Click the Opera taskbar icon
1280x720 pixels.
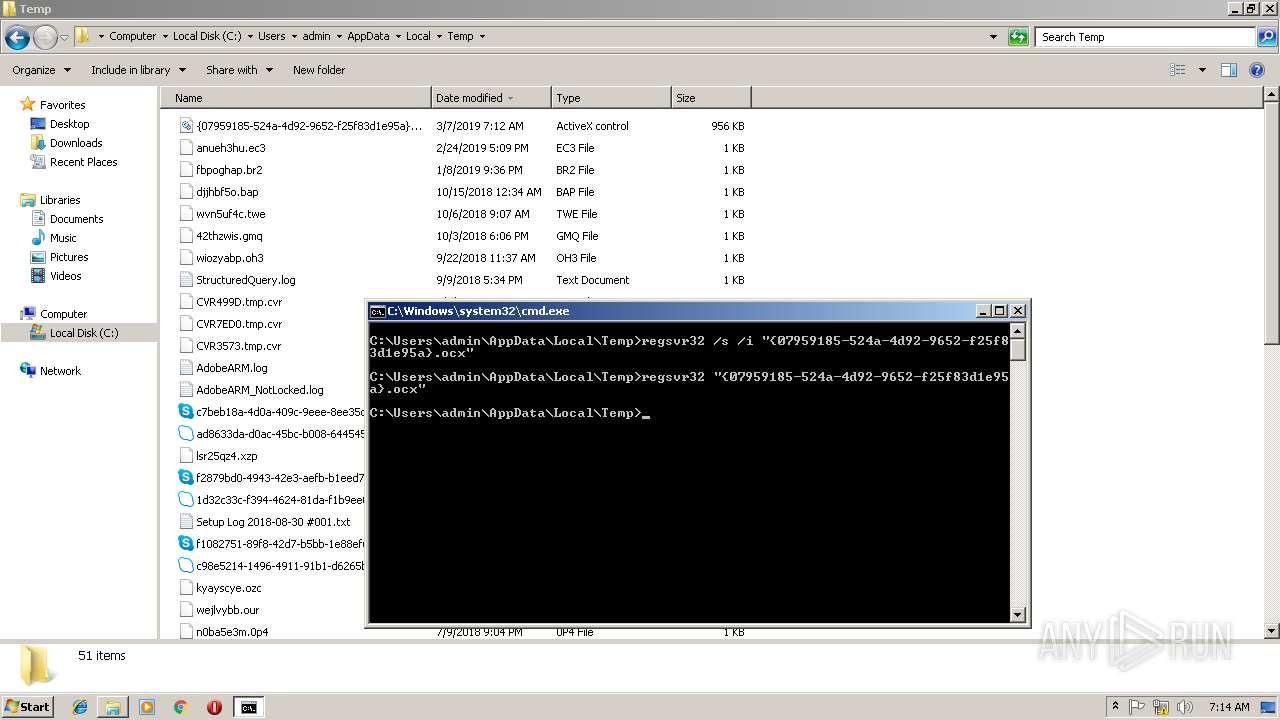(214, 707)
